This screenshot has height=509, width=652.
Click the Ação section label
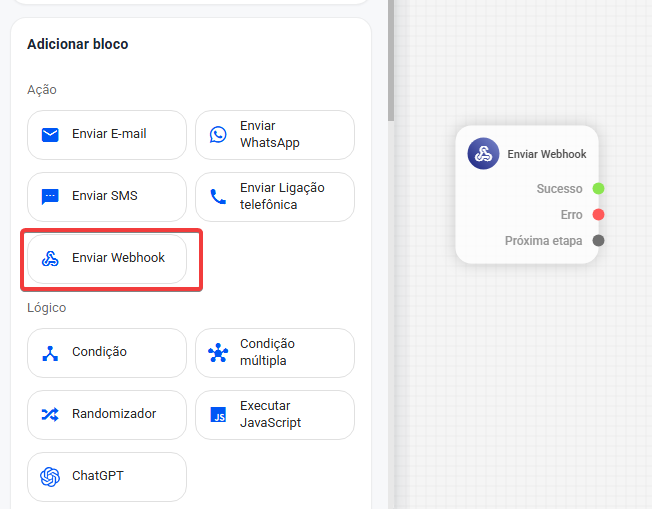click(42, 90)
